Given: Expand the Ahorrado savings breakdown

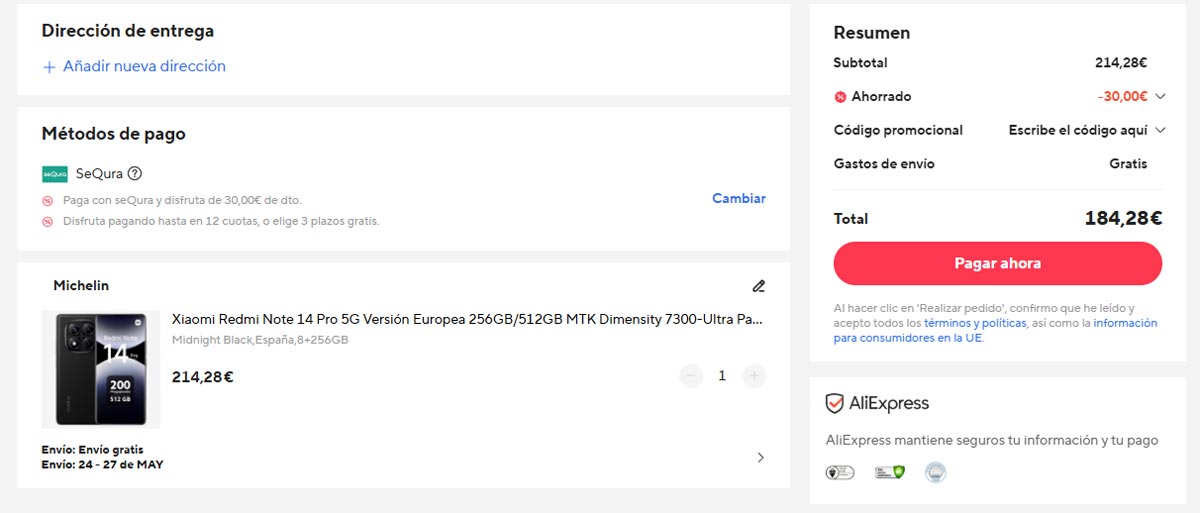Looking at the screenshot, I should 1160,97.
